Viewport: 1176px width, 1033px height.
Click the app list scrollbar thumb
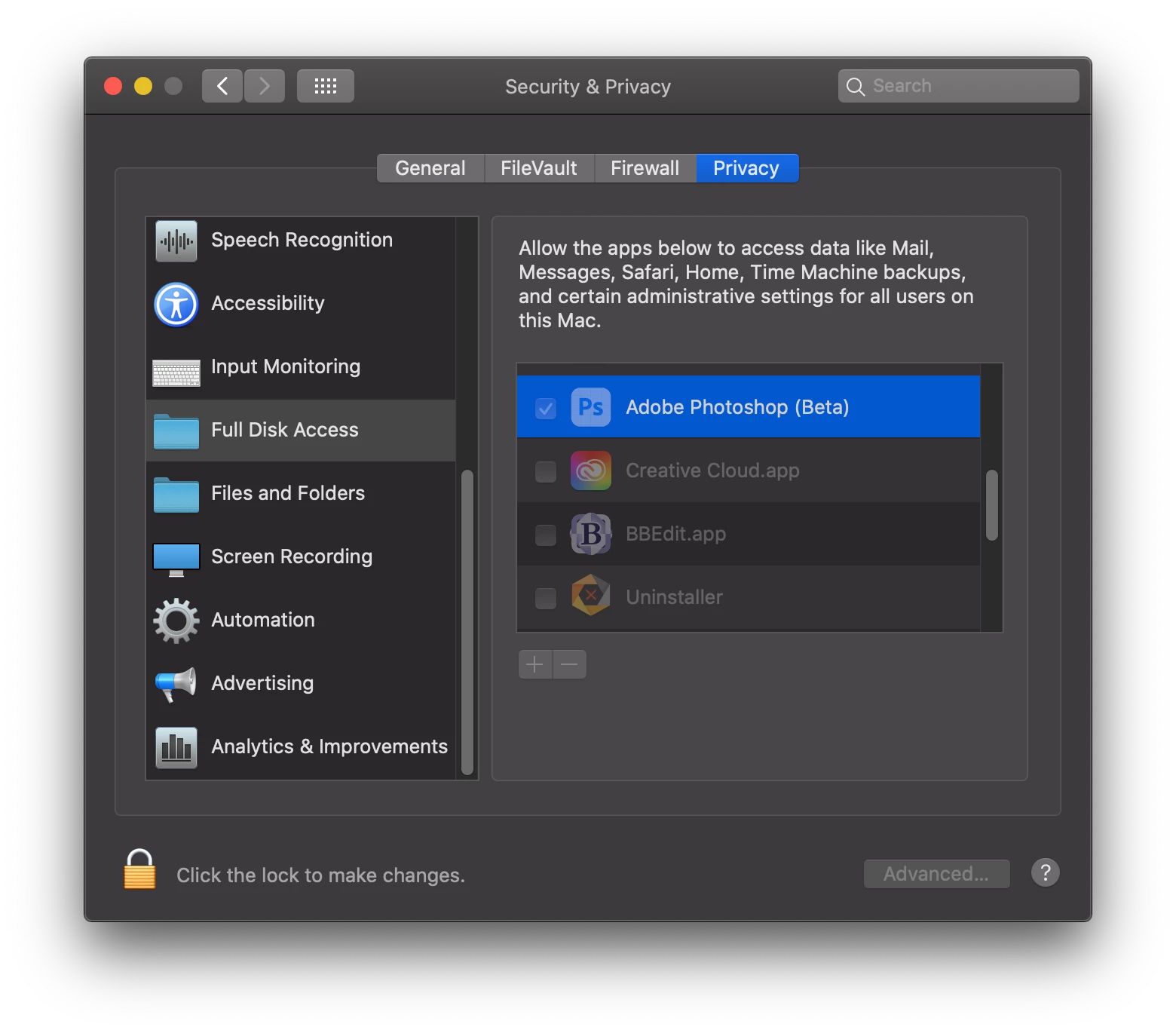tap(992, 505)
